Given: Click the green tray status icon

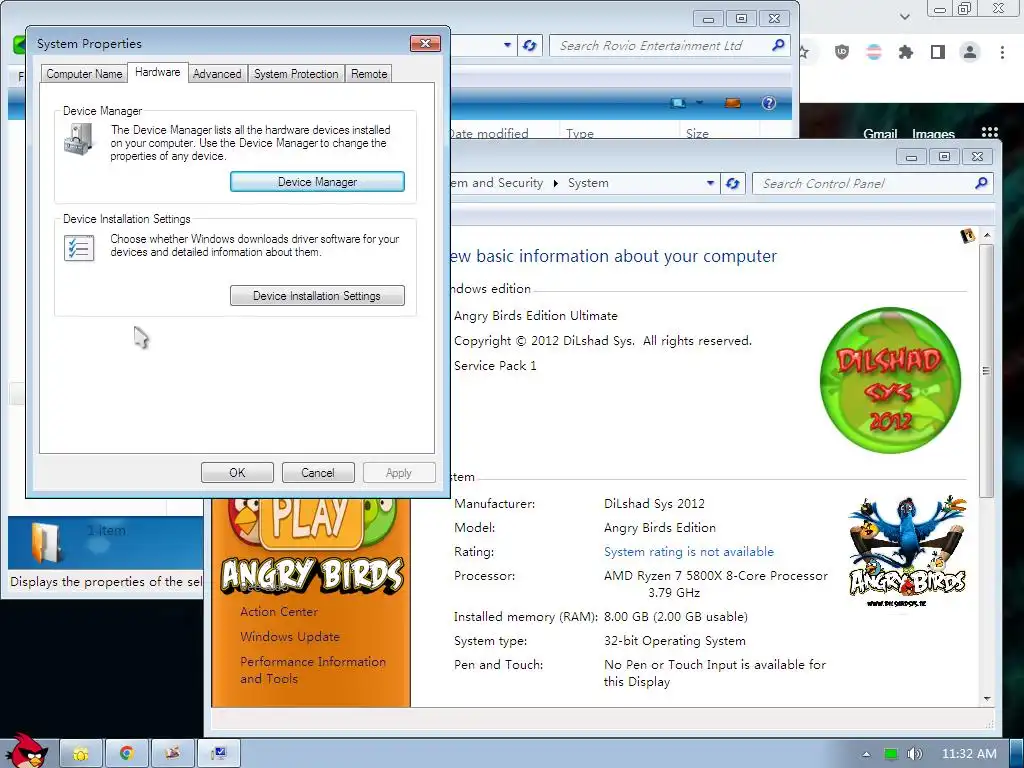Looking at the screenshot, I should [891, 754].
